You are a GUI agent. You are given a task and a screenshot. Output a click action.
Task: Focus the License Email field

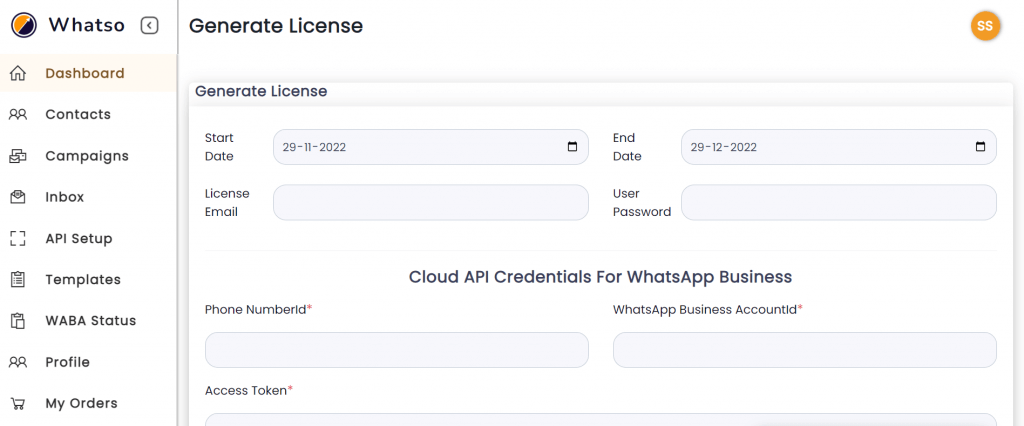[x=431, y=203]
